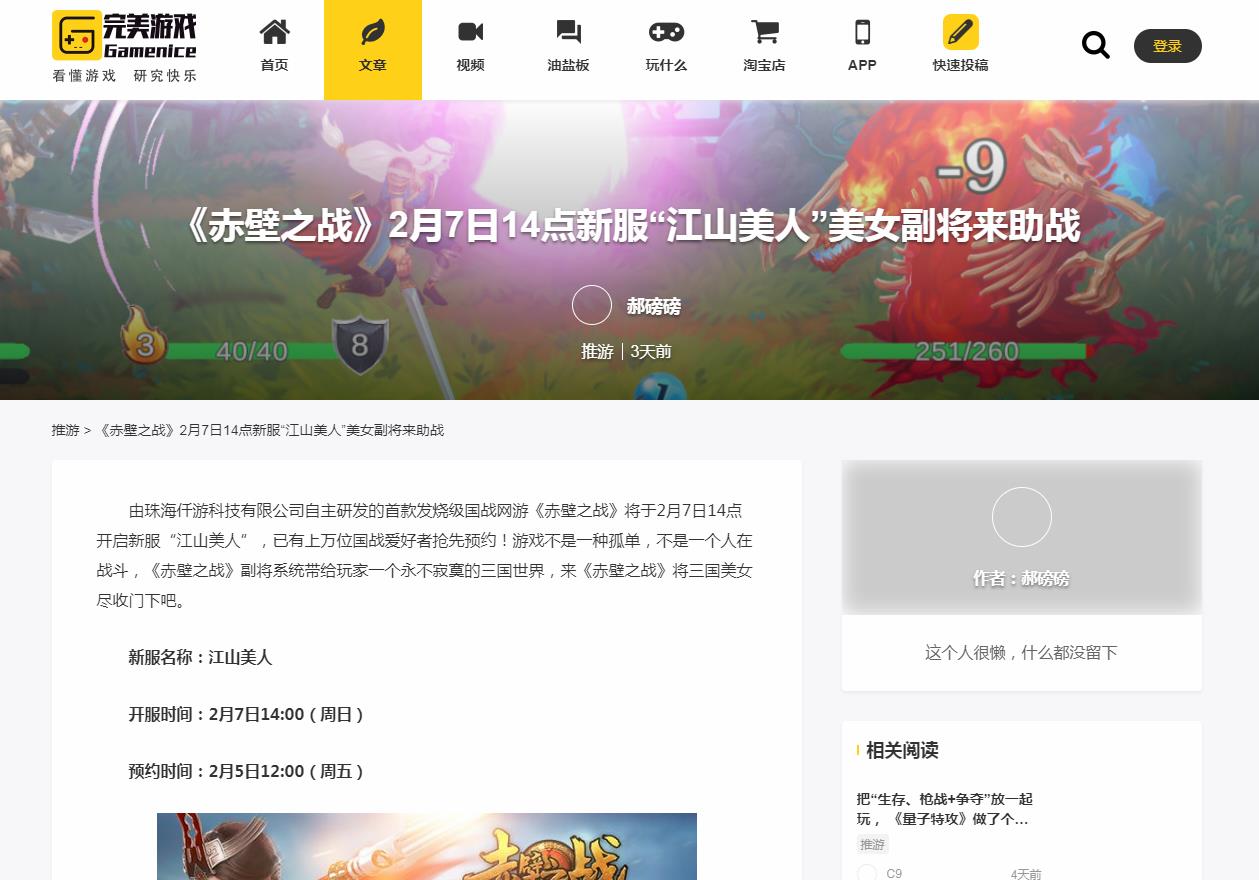Click the 视频 camera icon

click(471, 32)
